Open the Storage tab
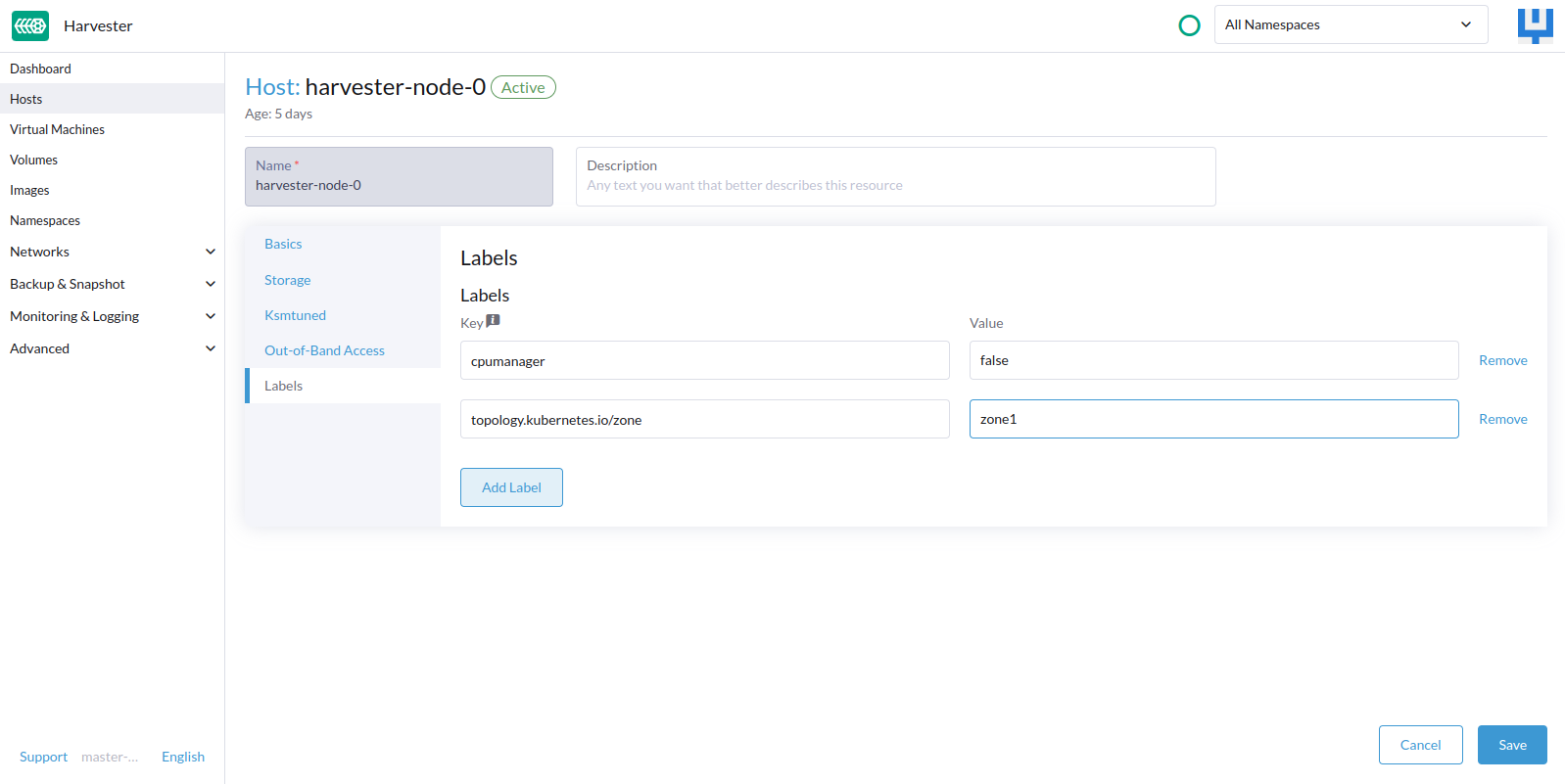This screenshot has width=1565, height=784. [x=287, y=280]
